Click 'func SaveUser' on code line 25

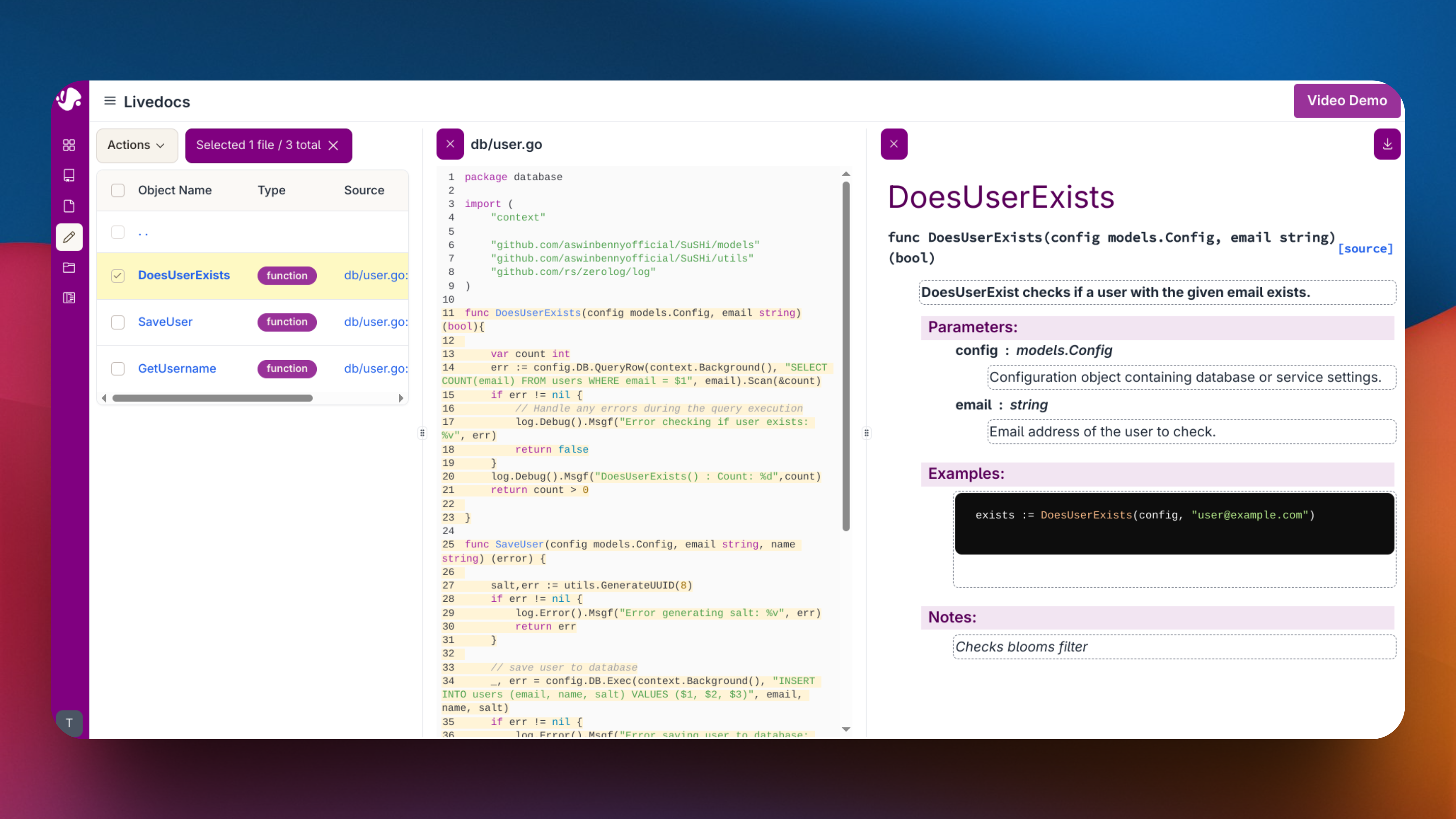point(503,544)
